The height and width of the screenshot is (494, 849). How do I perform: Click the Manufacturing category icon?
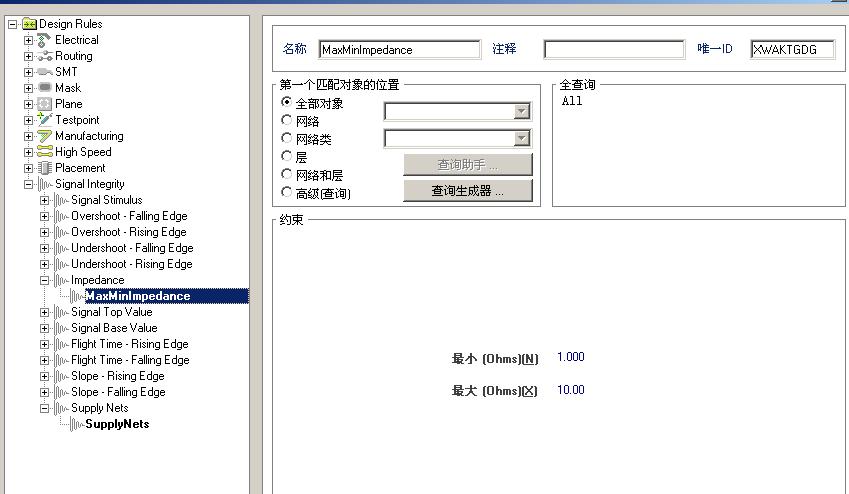44,136
